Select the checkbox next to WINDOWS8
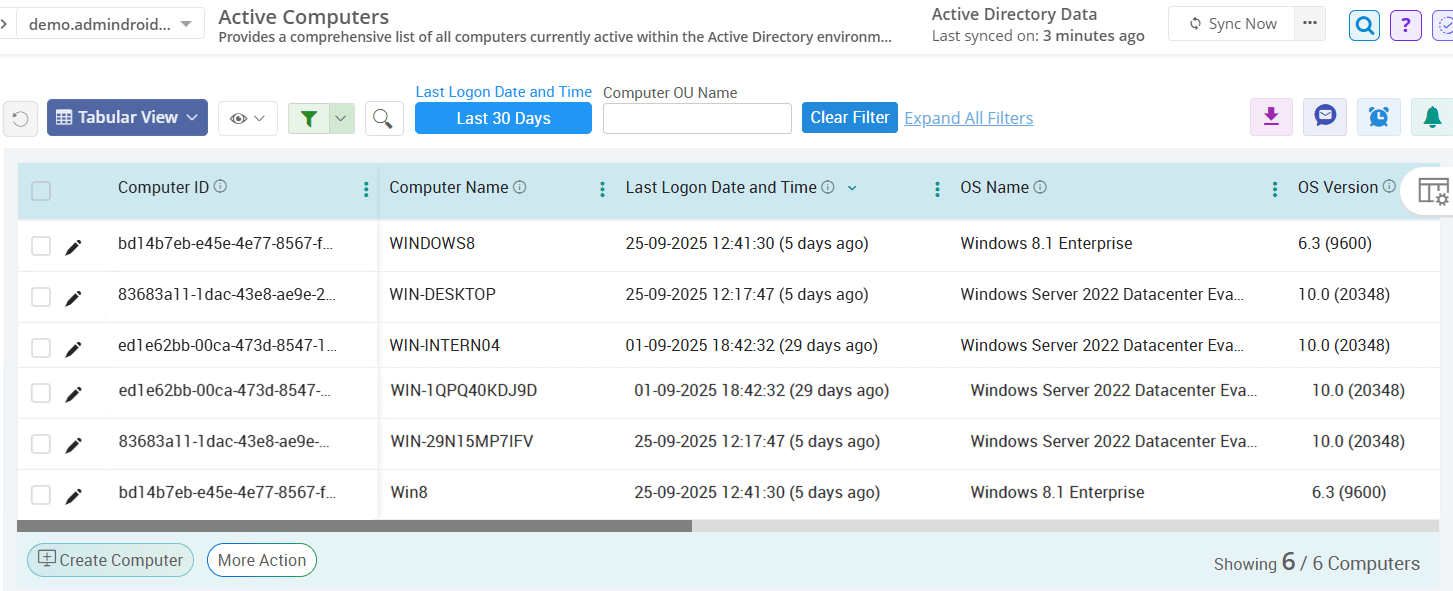Screen dimensions: 1453x591 (x=40, y=246)
